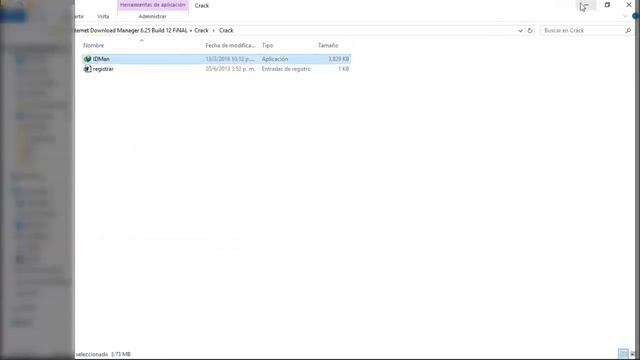Viewport: 640px width, 360px height.
Task: Restore down the Crack explorer window
Action: (x=607, y=5)
